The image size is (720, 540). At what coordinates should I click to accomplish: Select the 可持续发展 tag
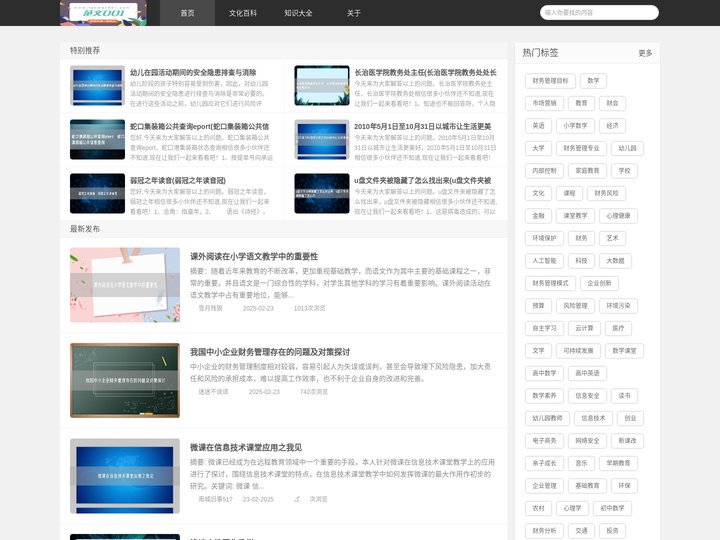[578, 351]
